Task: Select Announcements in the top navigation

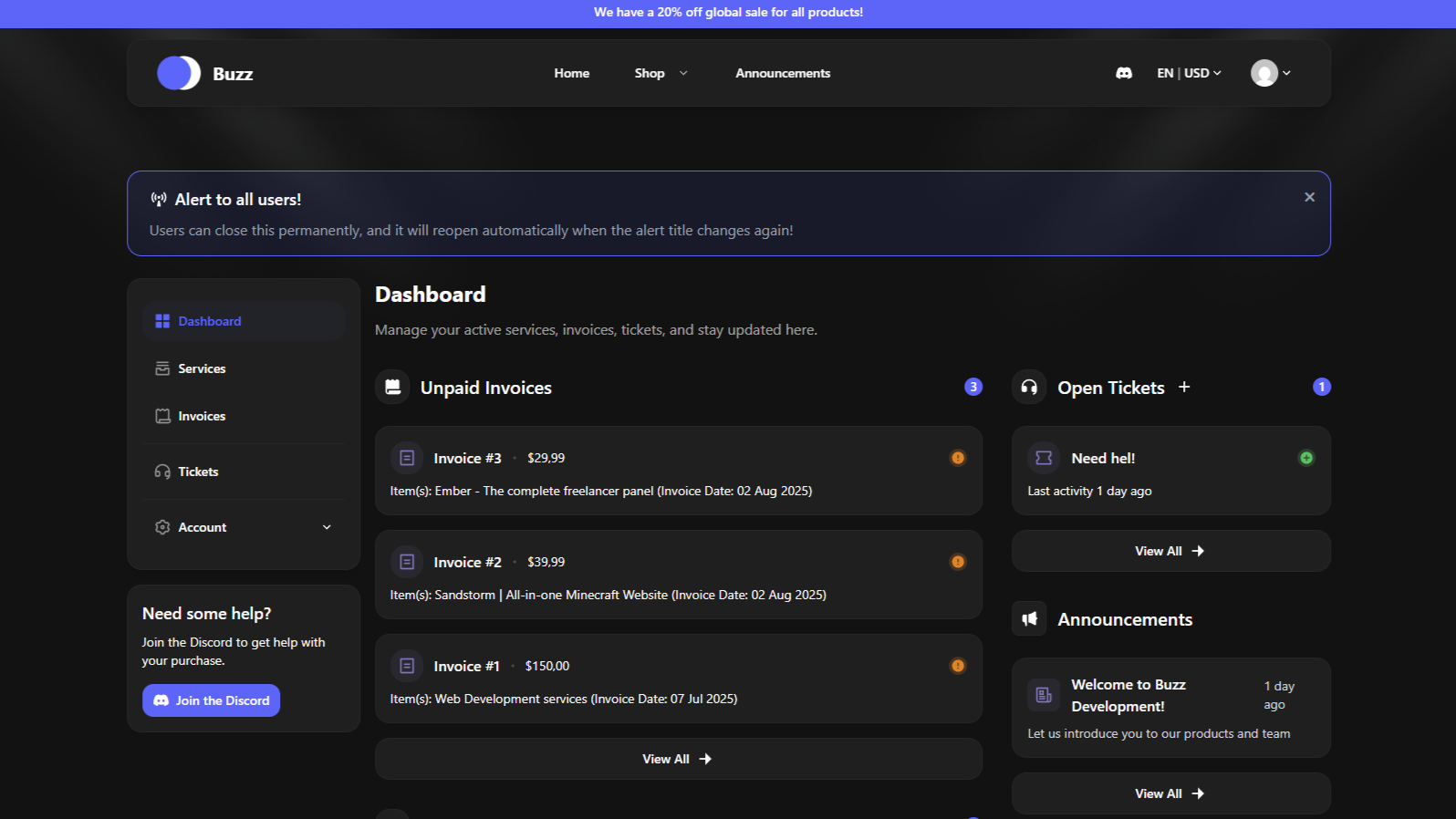Action: (783, 73)
